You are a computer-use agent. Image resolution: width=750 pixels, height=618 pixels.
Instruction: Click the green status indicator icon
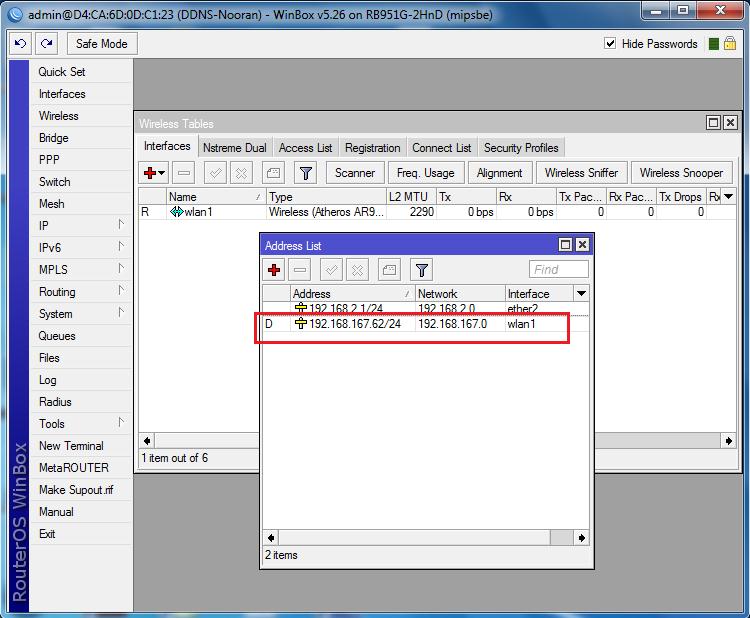(x=713, y=44)
